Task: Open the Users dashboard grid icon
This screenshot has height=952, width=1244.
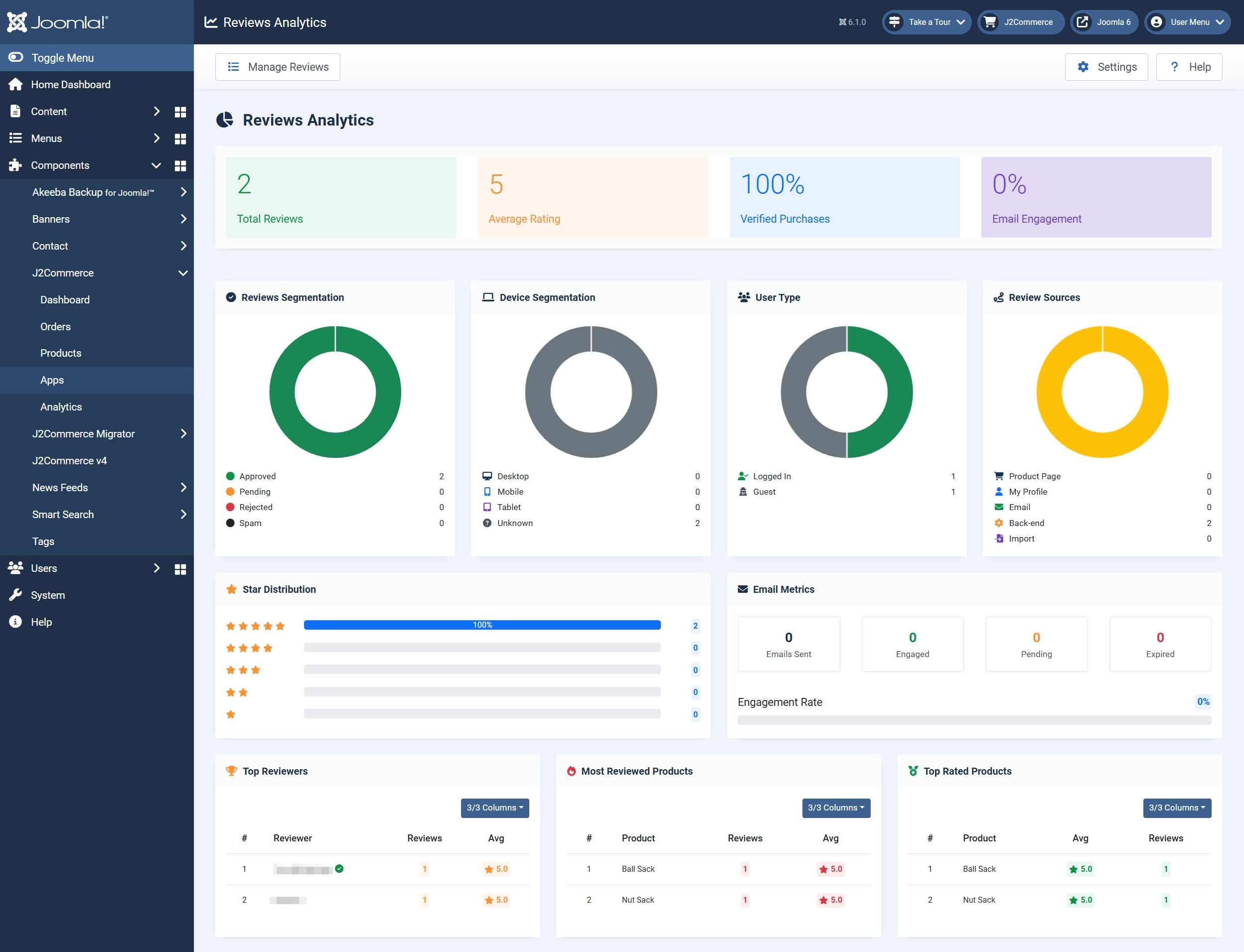Action: click(x=180, y=569)
